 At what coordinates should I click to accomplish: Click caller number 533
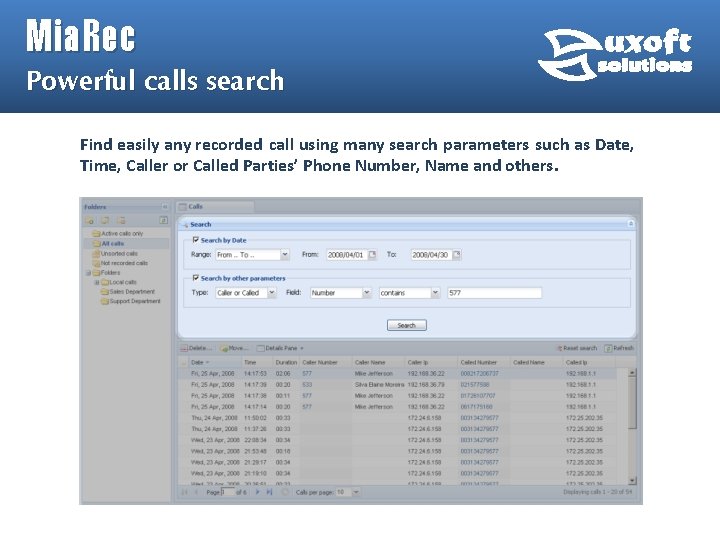(x=307, y=384)
